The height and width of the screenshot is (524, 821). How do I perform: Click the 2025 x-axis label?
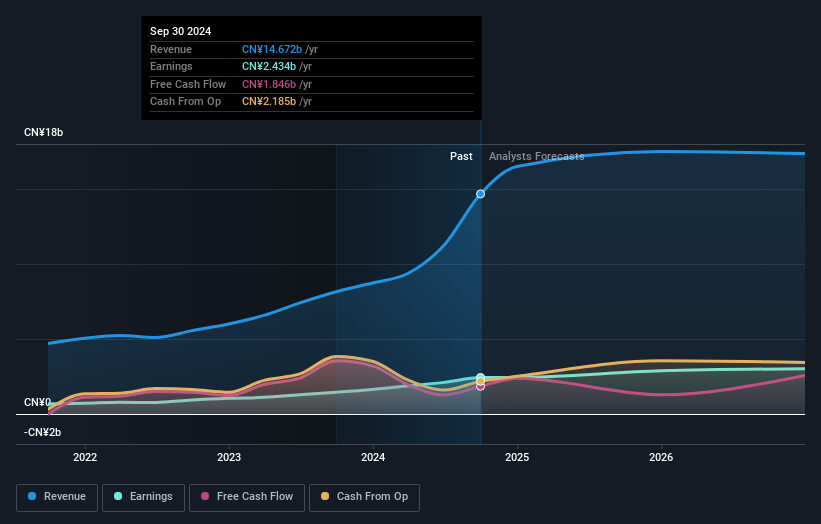(517, 457)
